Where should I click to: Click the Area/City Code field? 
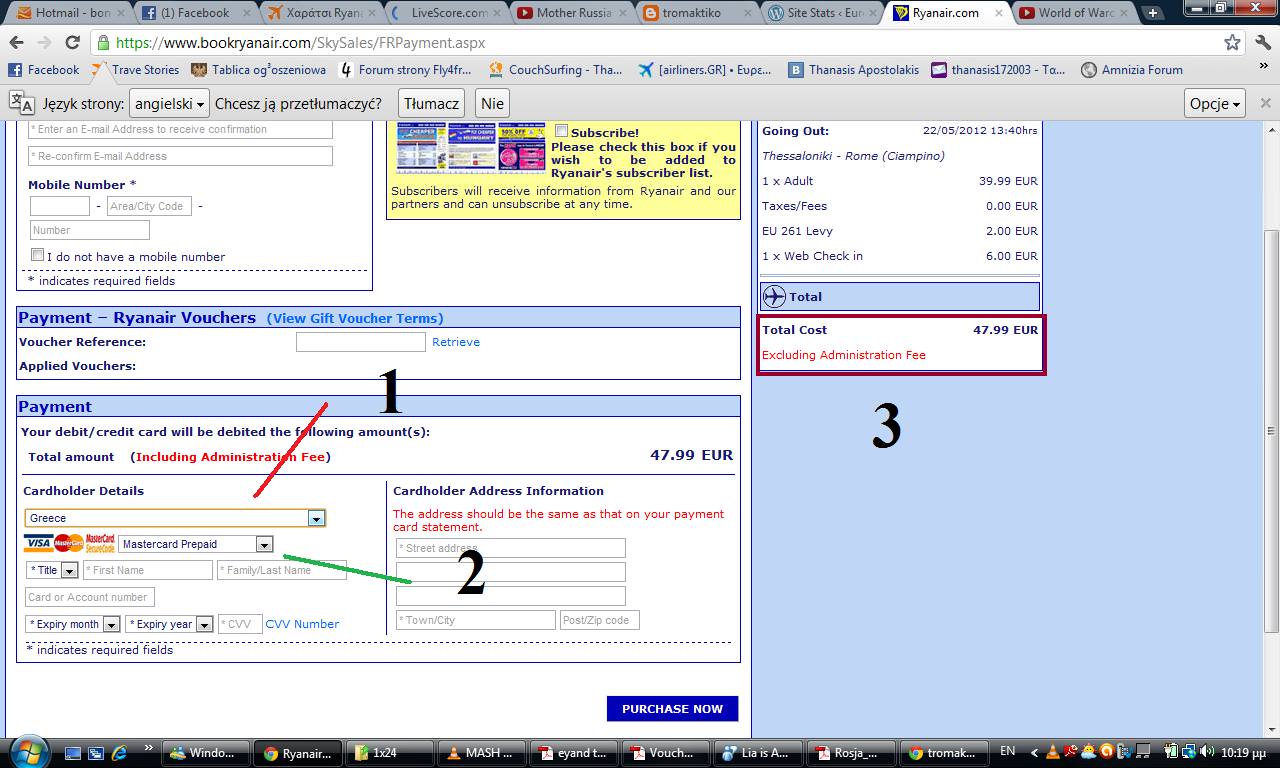tap(150, 206)
